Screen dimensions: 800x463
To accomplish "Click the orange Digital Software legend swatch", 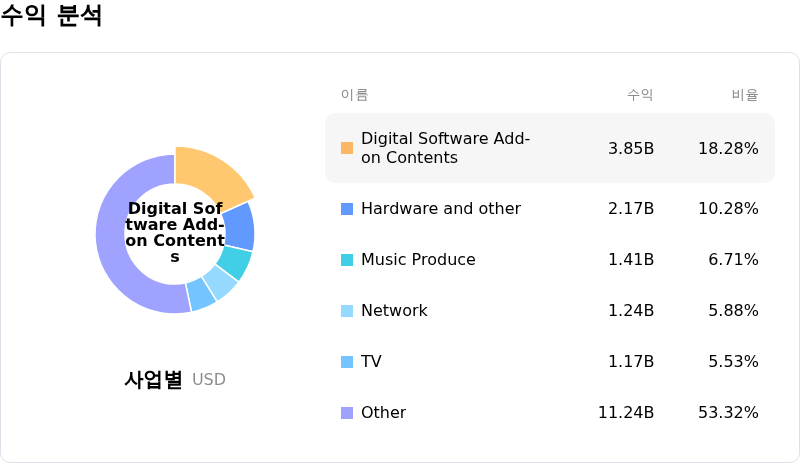I will tap(347, 148).
